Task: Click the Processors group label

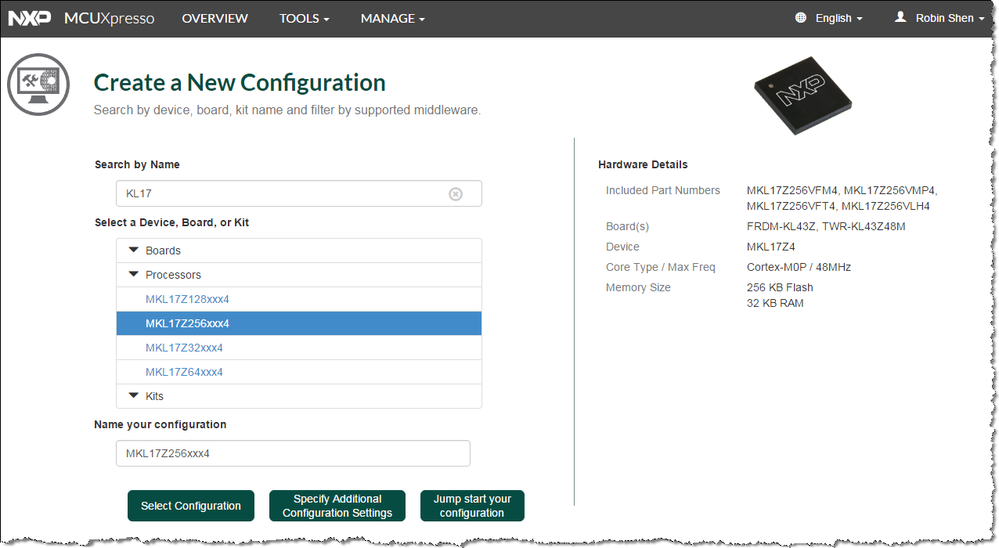Action: click(x=173, y=275)
